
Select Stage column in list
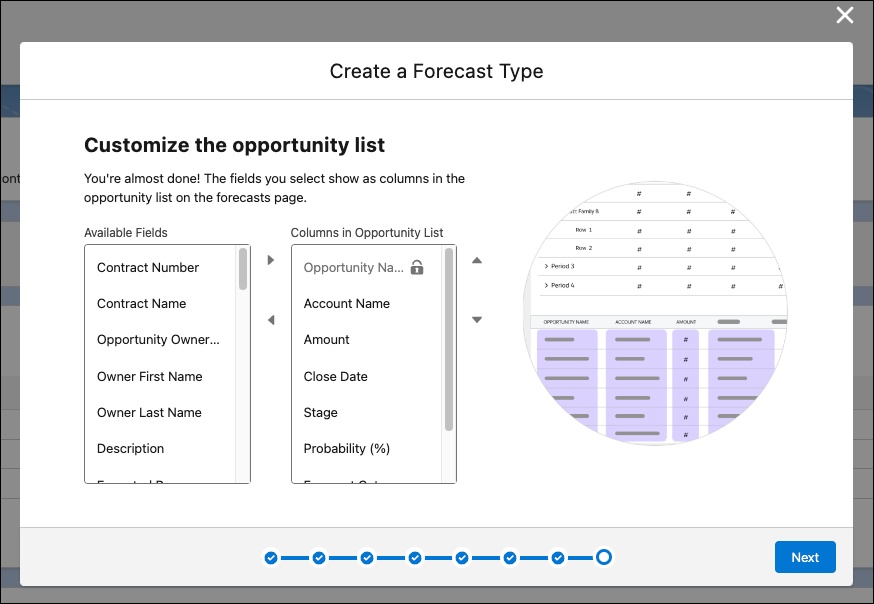click(367, 413)
